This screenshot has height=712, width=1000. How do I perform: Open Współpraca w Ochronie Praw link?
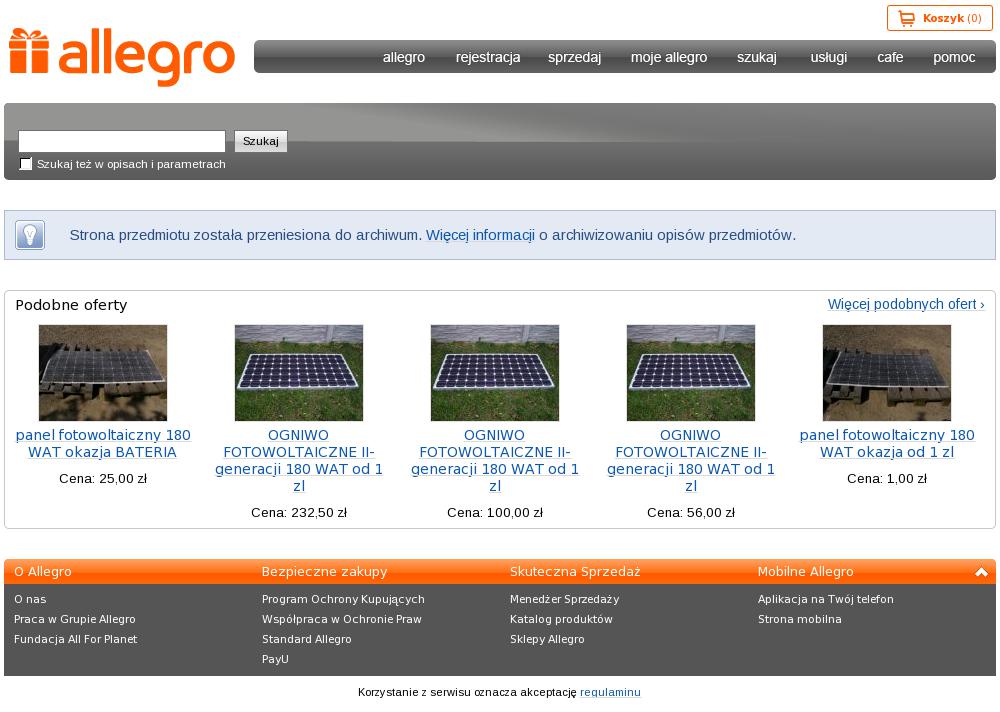coord(342,619)
